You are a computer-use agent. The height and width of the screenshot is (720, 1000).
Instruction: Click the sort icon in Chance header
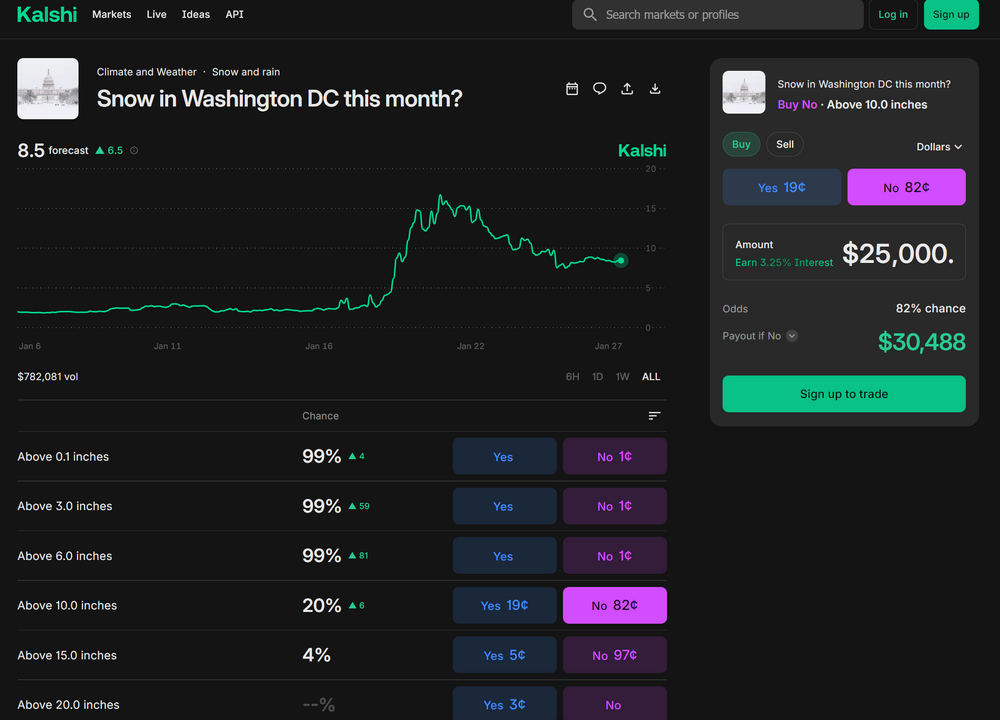654,416
